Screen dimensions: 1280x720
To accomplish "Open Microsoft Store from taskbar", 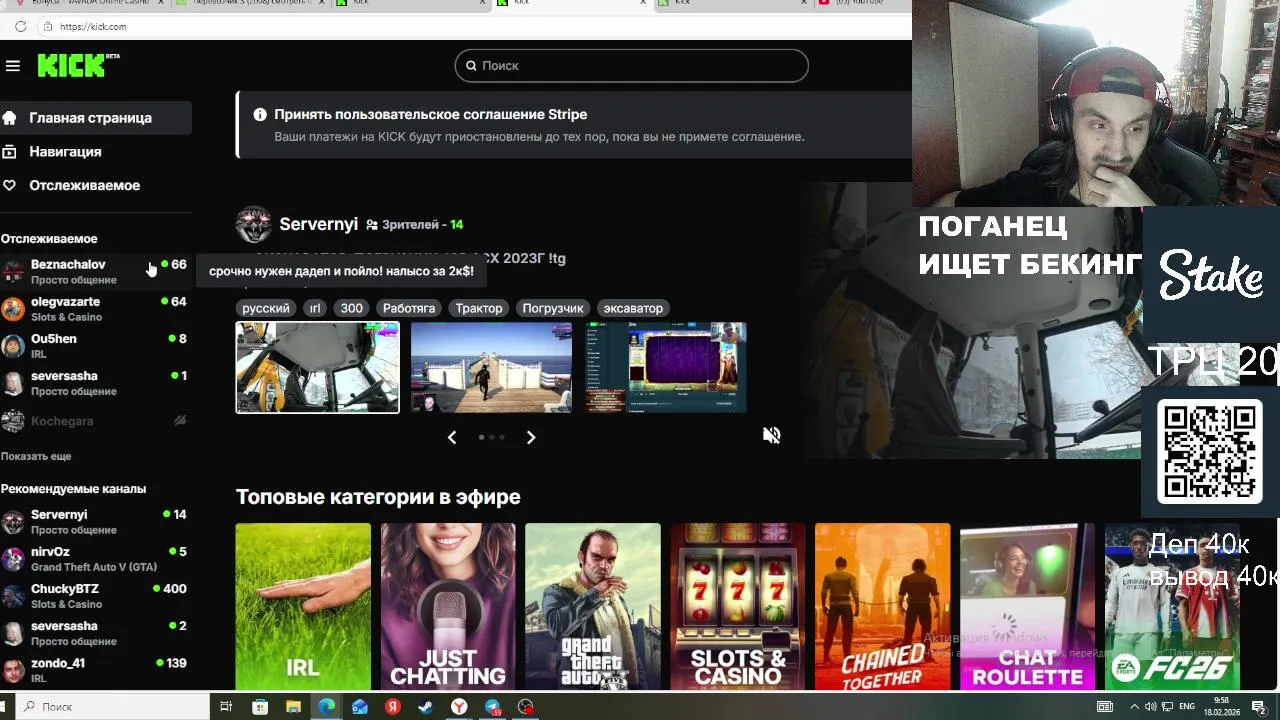I will click(x=260, y=707).
